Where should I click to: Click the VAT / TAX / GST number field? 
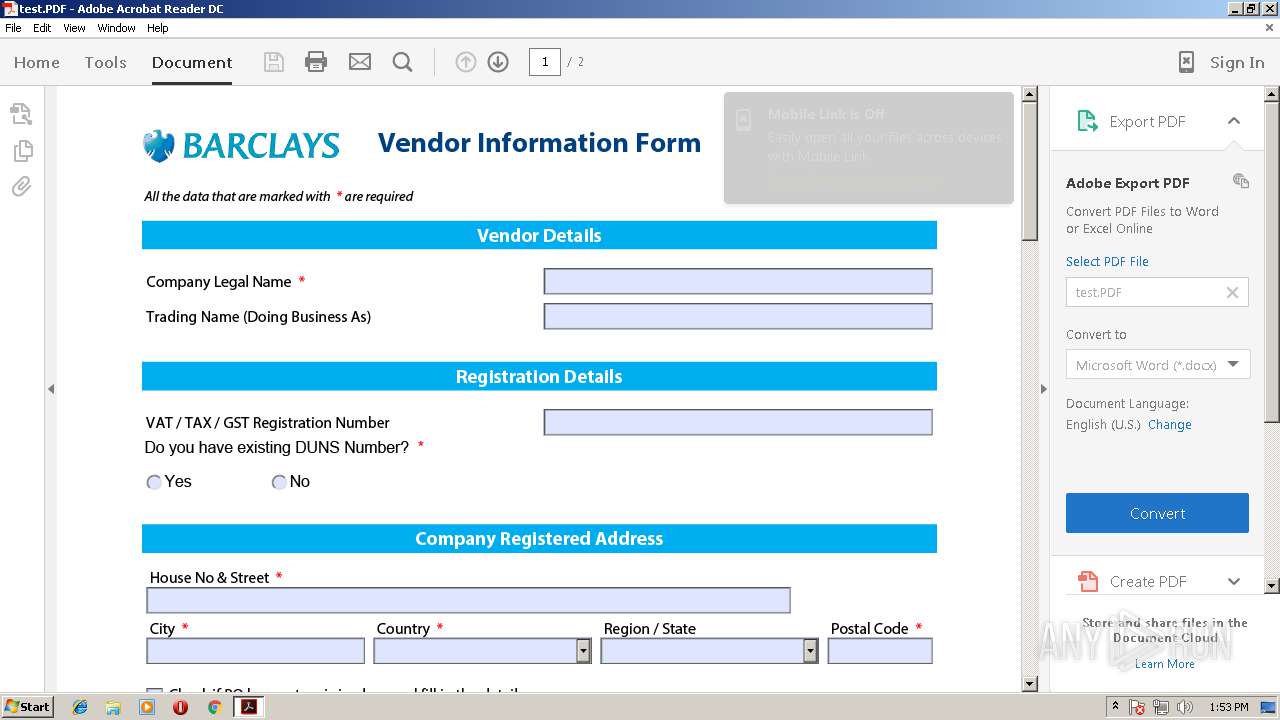[738, 422]
